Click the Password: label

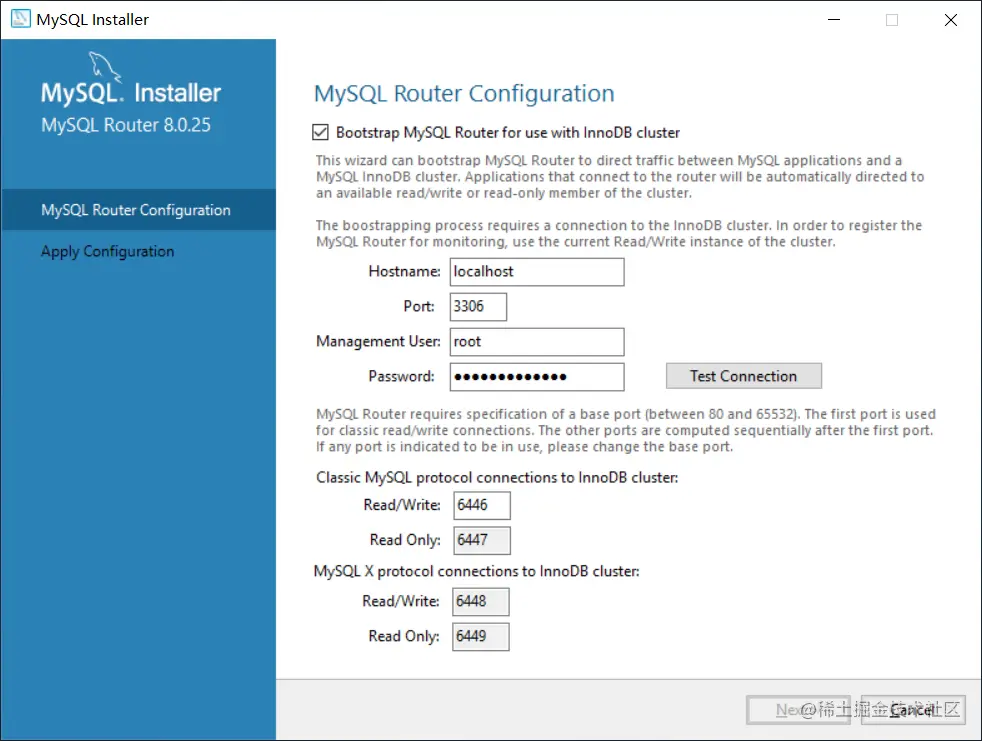(x=401, y=376)
